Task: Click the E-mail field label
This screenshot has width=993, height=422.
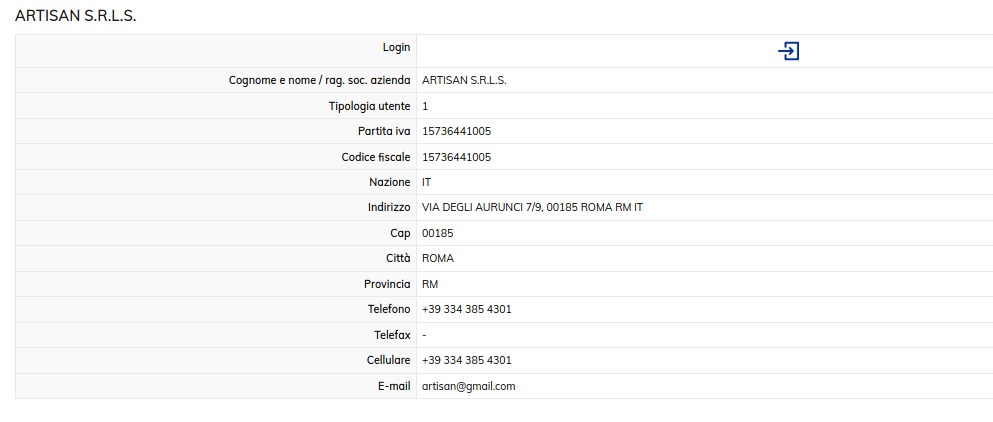Action: pos(392,386)
